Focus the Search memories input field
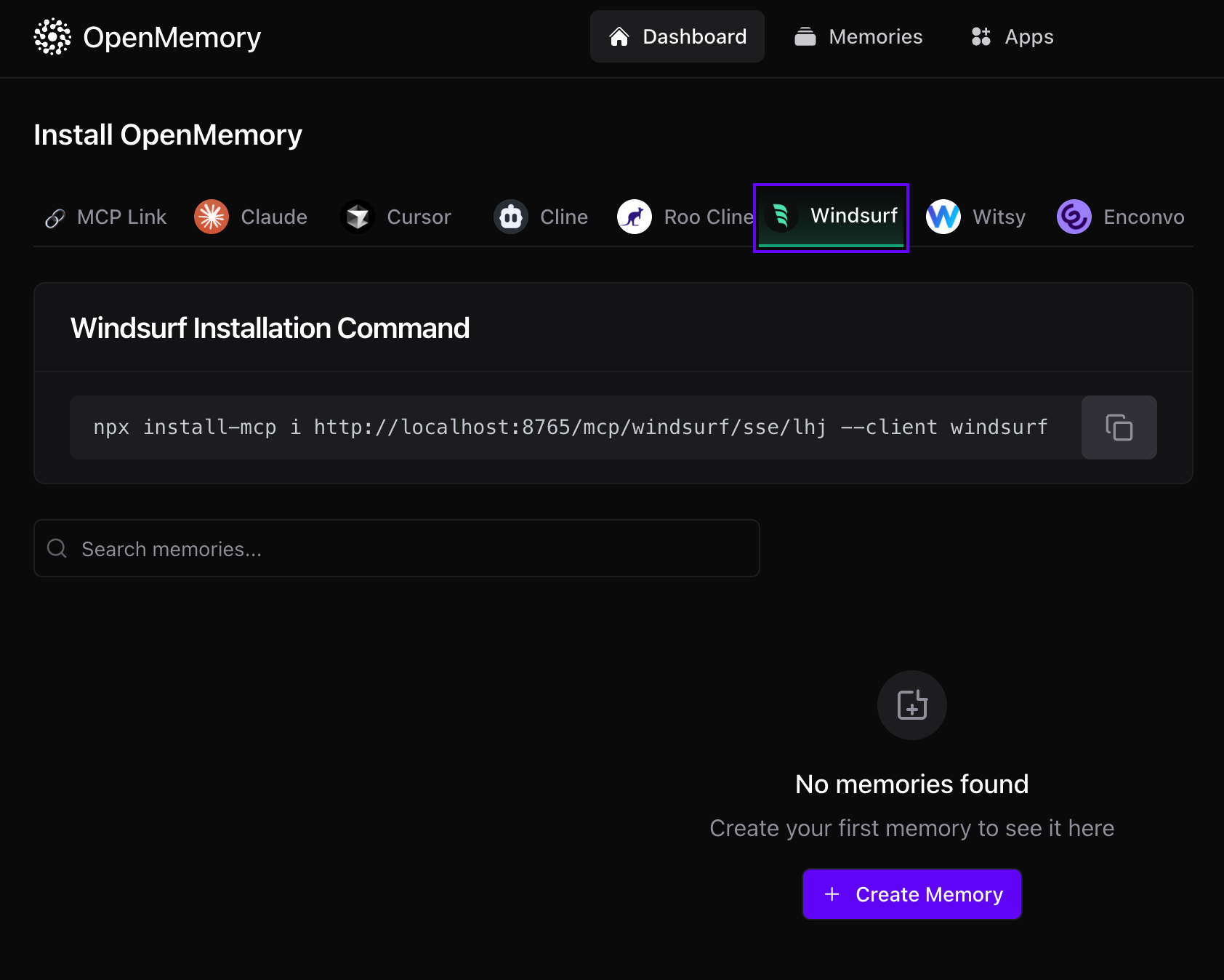Viewport: 1224px width, 980px height. point(397,548)
